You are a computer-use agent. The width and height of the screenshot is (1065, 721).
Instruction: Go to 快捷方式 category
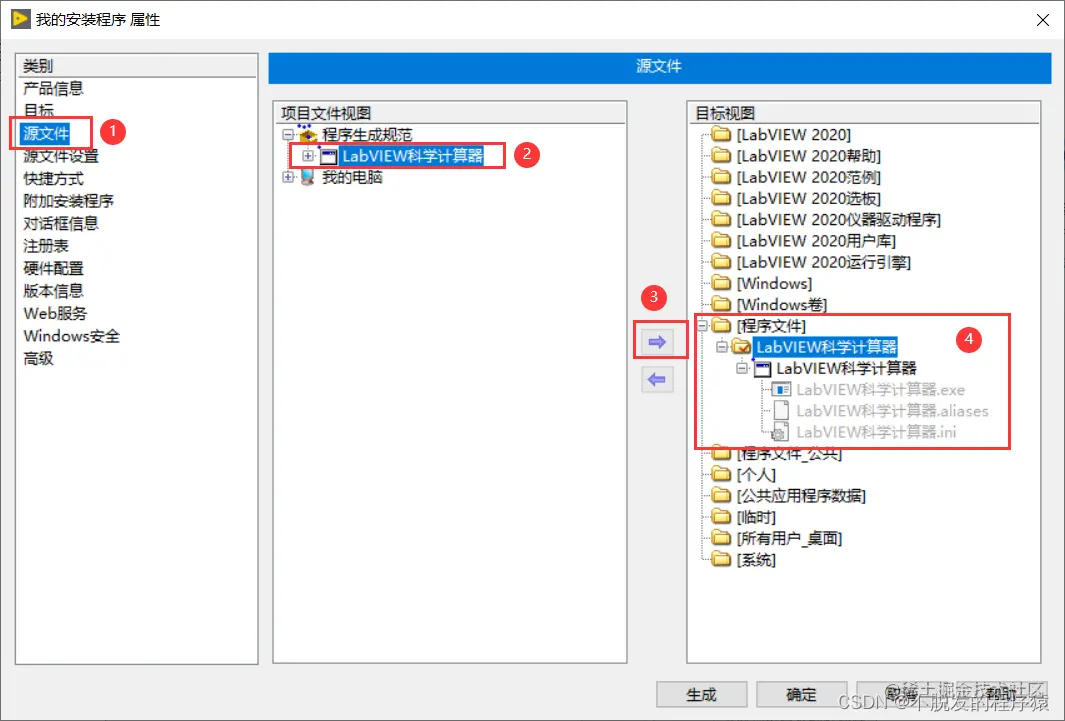click(53, 179)
